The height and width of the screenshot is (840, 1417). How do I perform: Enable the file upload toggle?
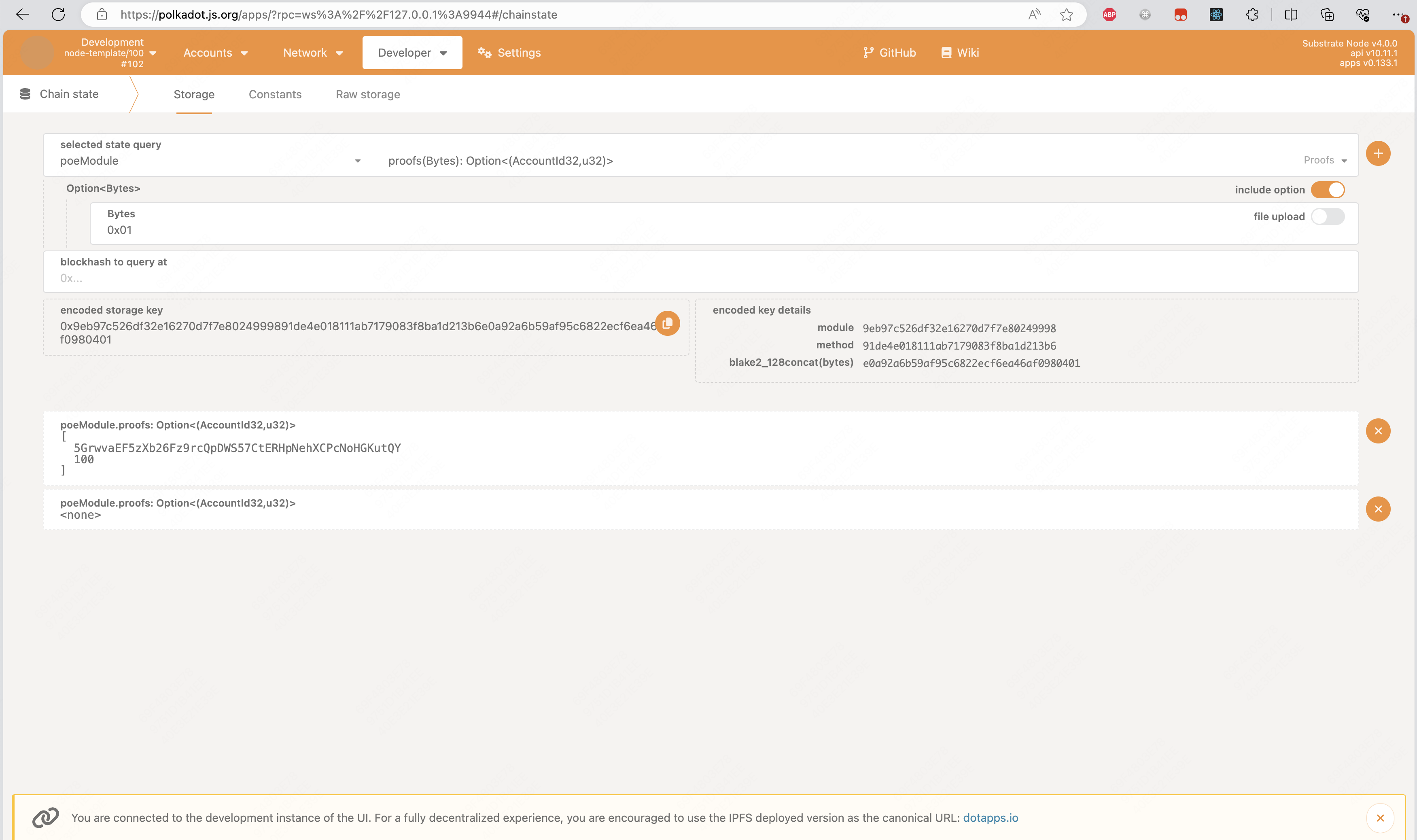pos(1327,216)
